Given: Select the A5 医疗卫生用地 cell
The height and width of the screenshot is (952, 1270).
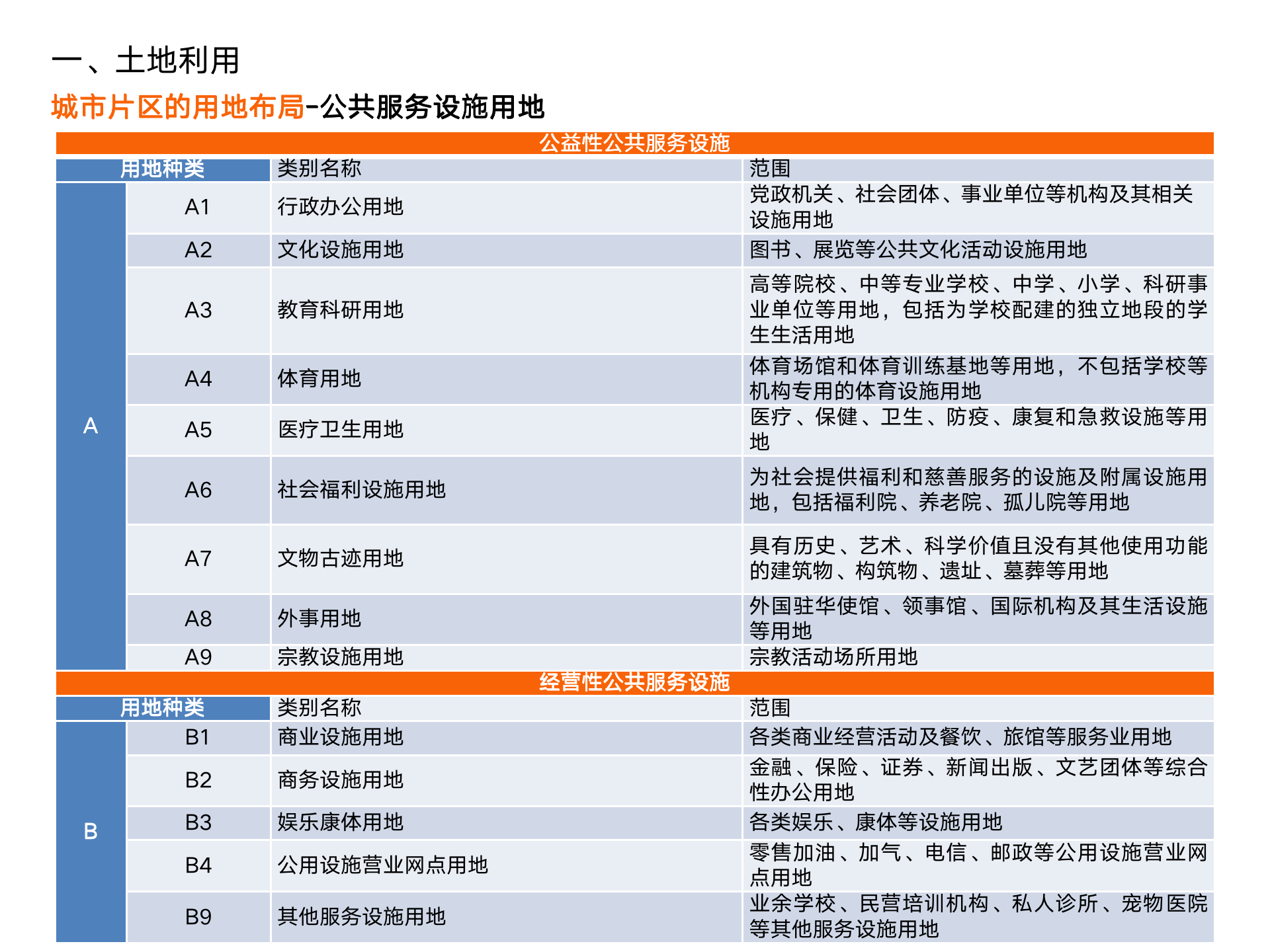Looking at the screenshot, I should [x=340, y=430].
